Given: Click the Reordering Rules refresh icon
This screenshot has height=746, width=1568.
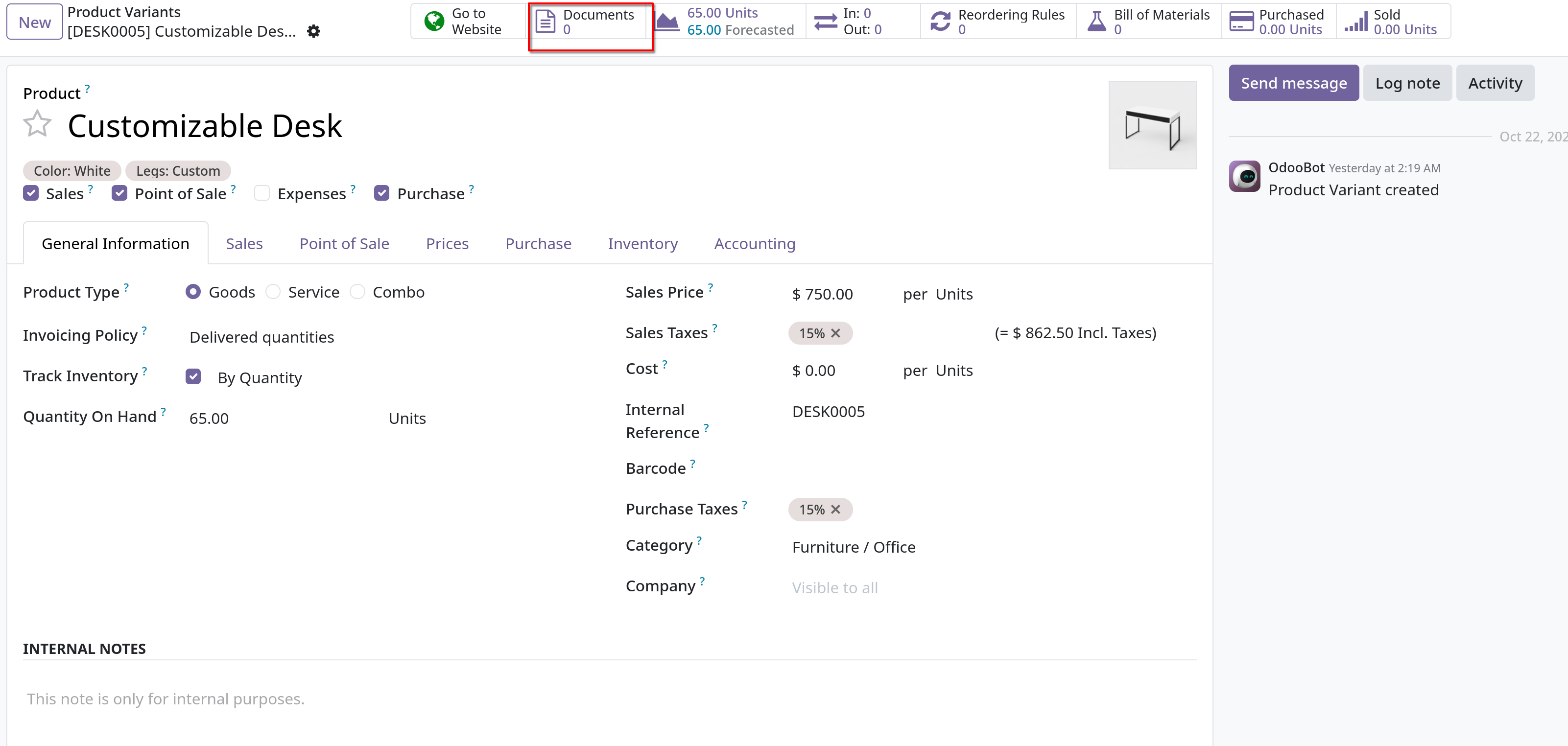Looking at the screenshot, I should pyautogui.click(x=940, y=22).
